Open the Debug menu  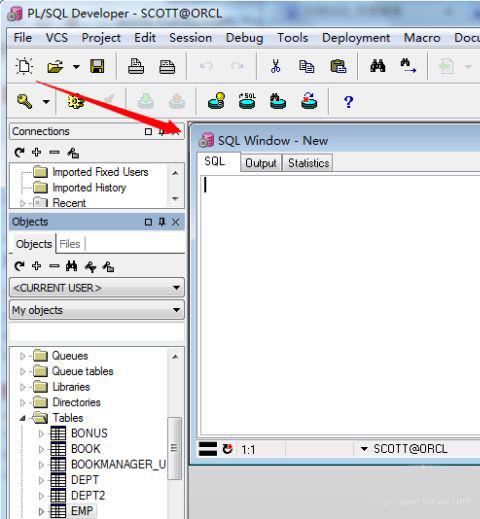click(x=244, y=38)
